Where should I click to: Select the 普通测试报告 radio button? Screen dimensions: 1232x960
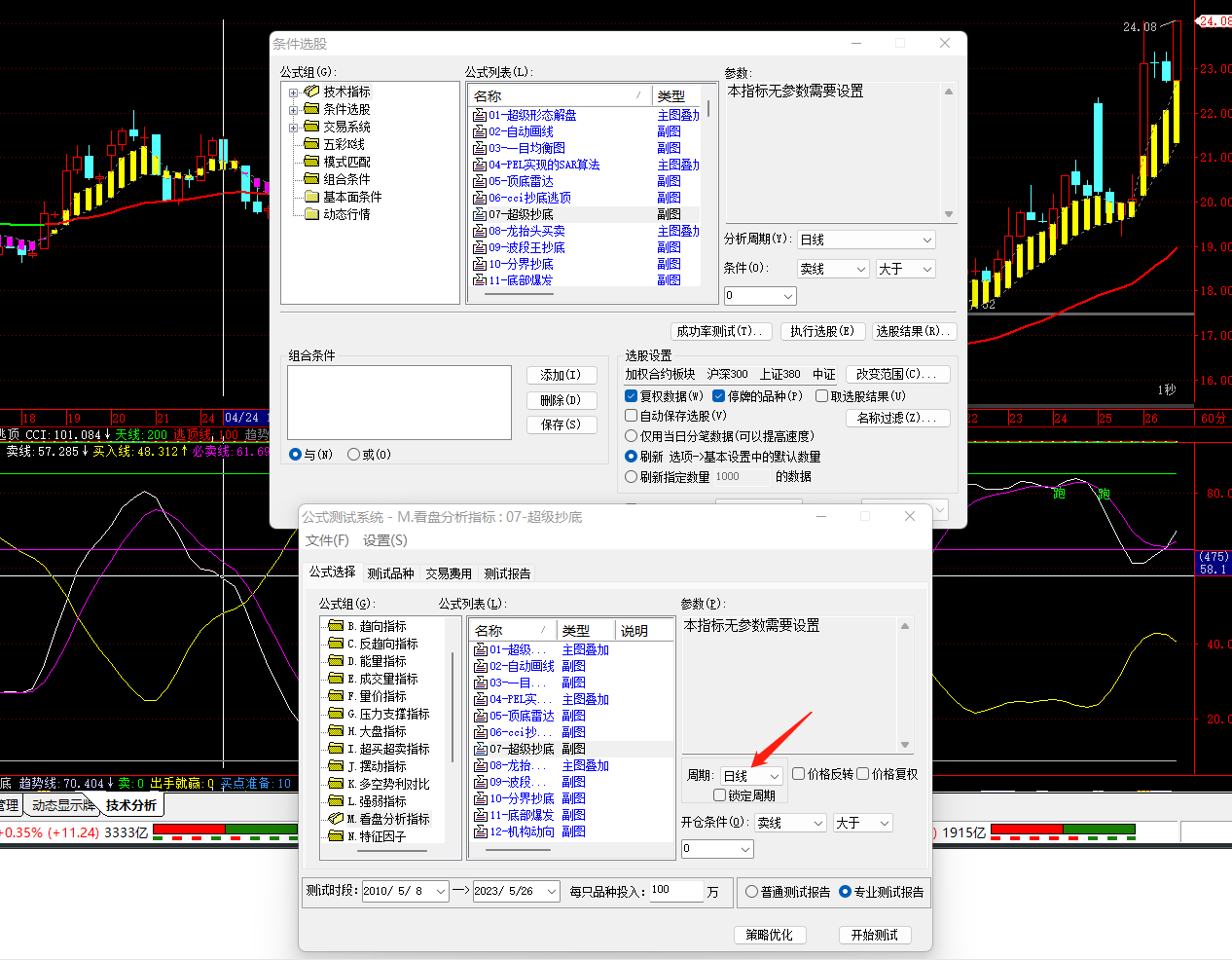coord(751,892)
